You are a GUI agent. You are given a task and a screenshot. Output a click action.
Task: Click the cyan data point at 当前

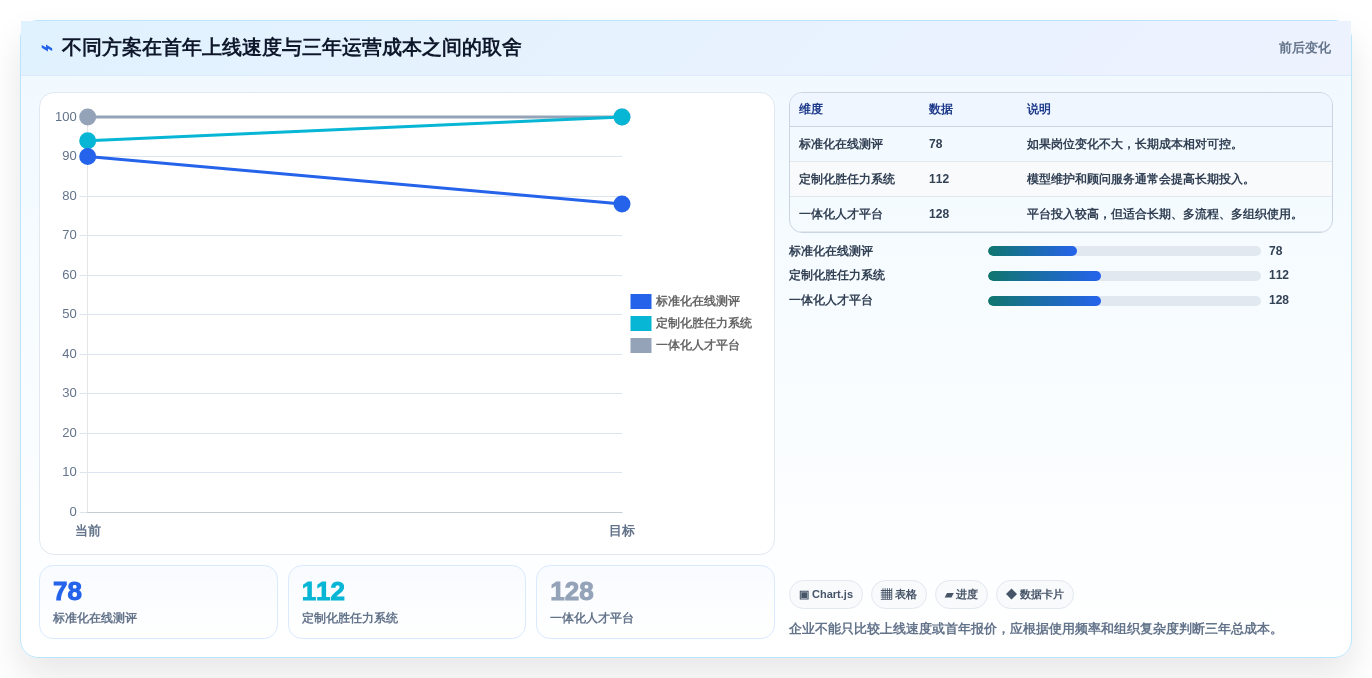pyautogui.click(x=88, y=141)
